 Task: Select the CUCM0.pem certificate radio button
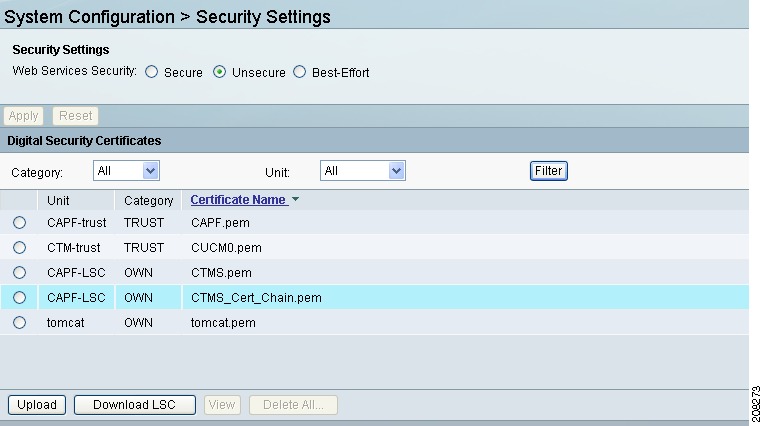19,248
